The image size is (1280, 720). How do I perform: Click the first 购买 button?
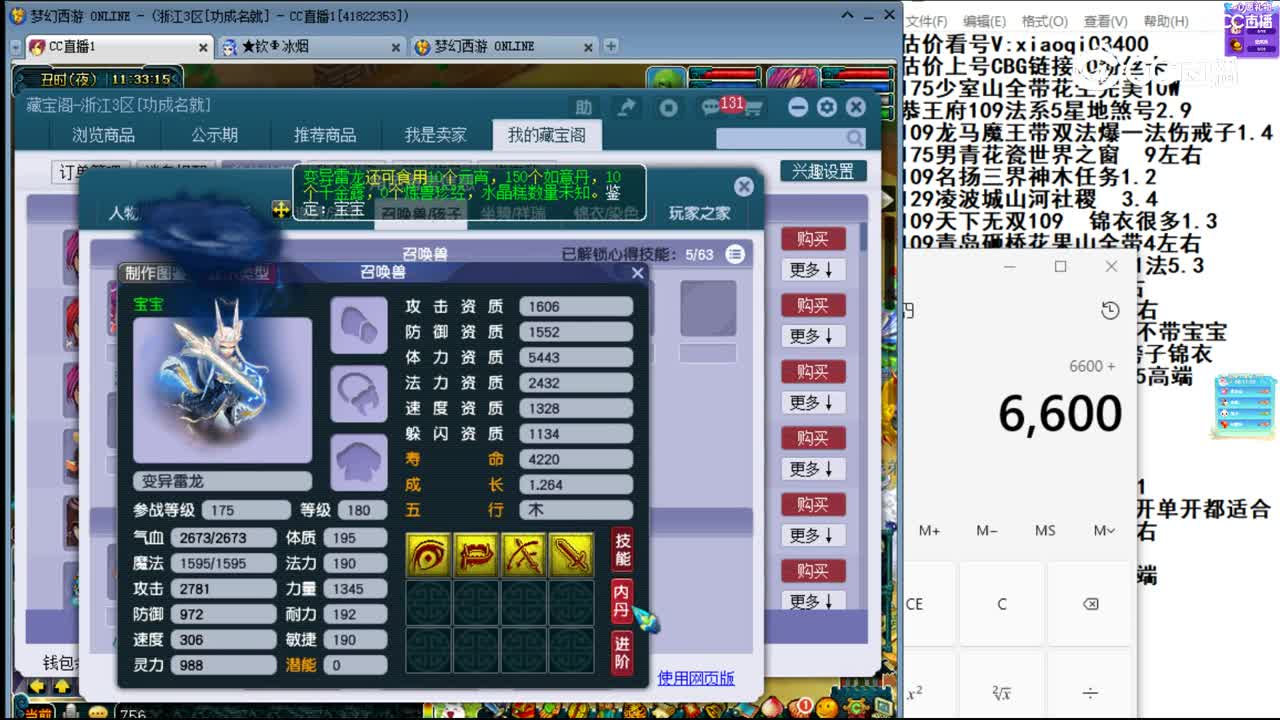[x=813, y=239]
